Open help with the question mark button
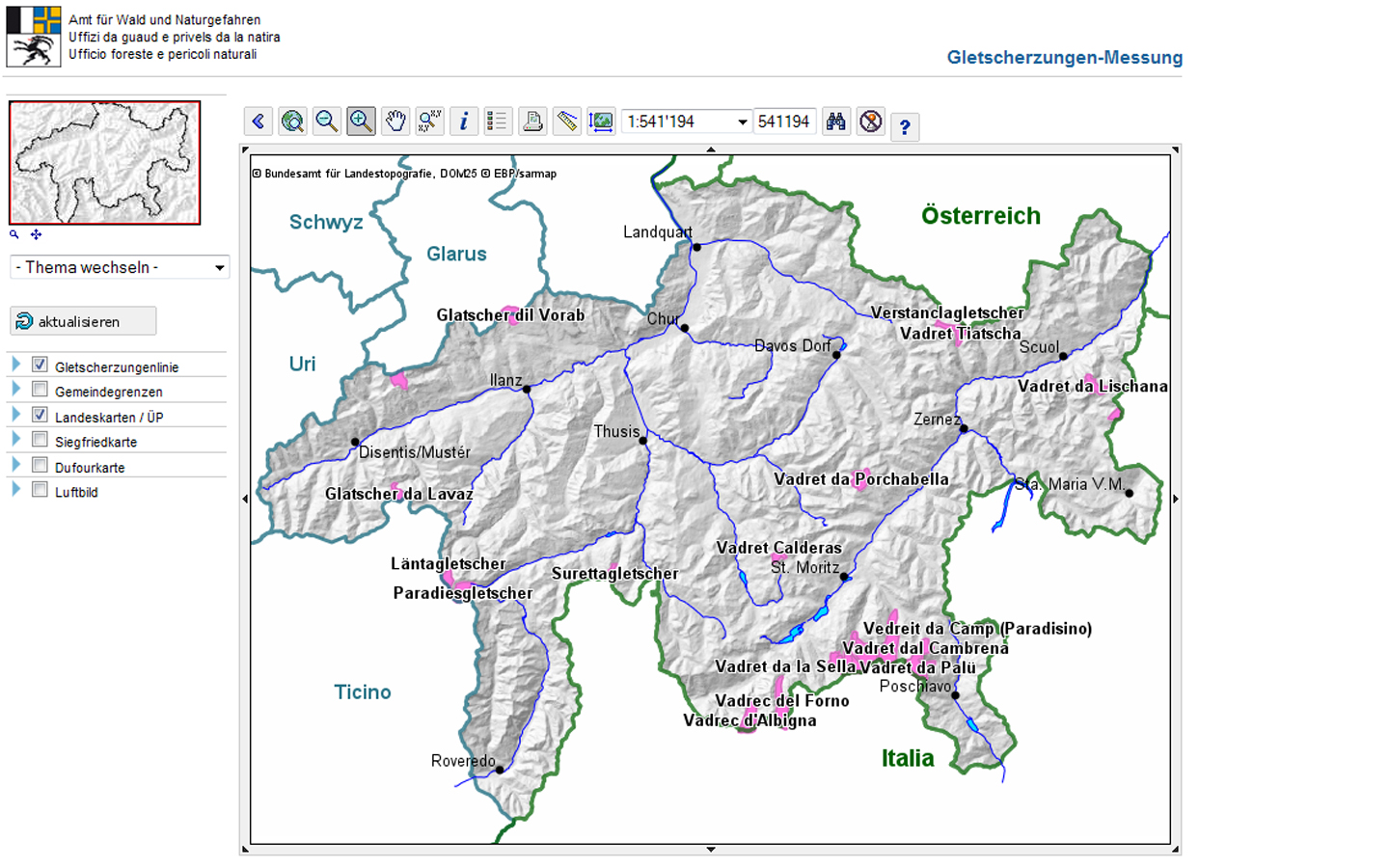Image resolution: width=1389 pixels, height=868 pixels. (905, 126)
